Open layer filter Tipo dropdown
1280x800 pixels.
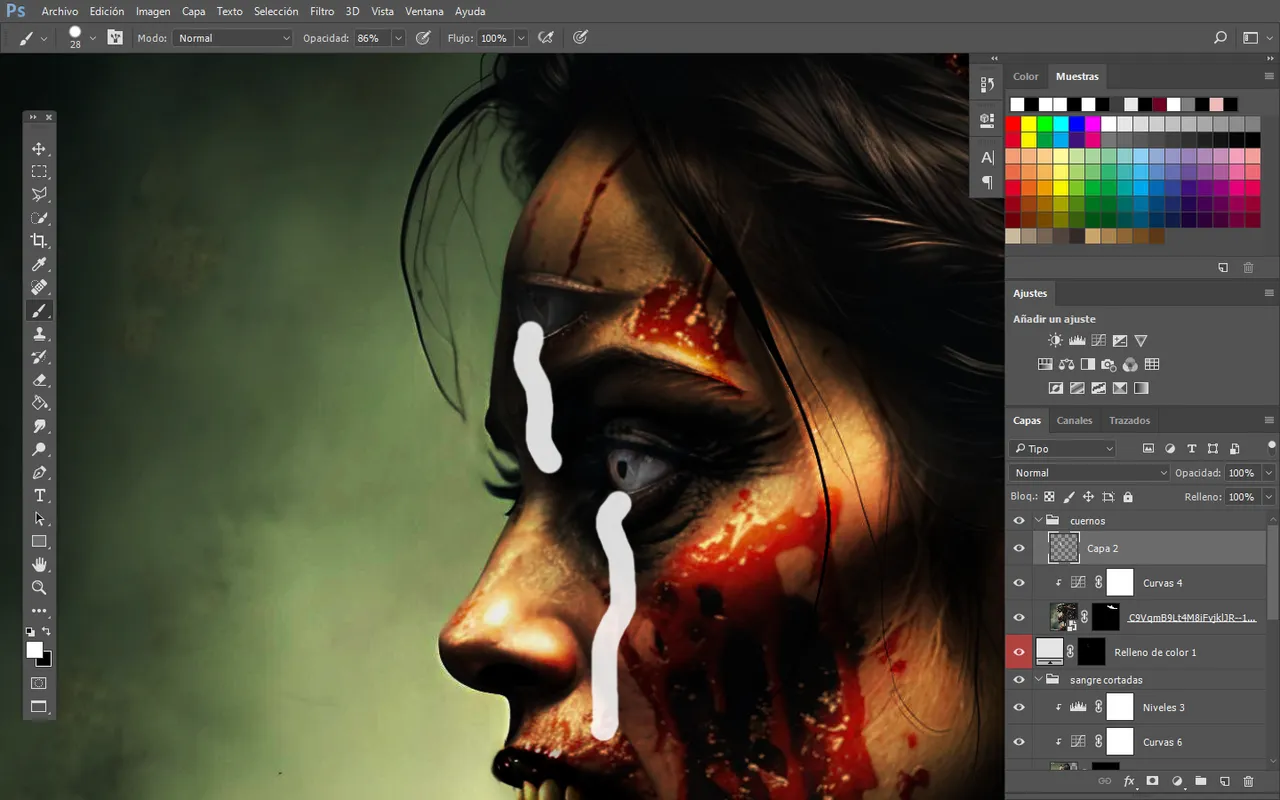(x=1062, y=449)
